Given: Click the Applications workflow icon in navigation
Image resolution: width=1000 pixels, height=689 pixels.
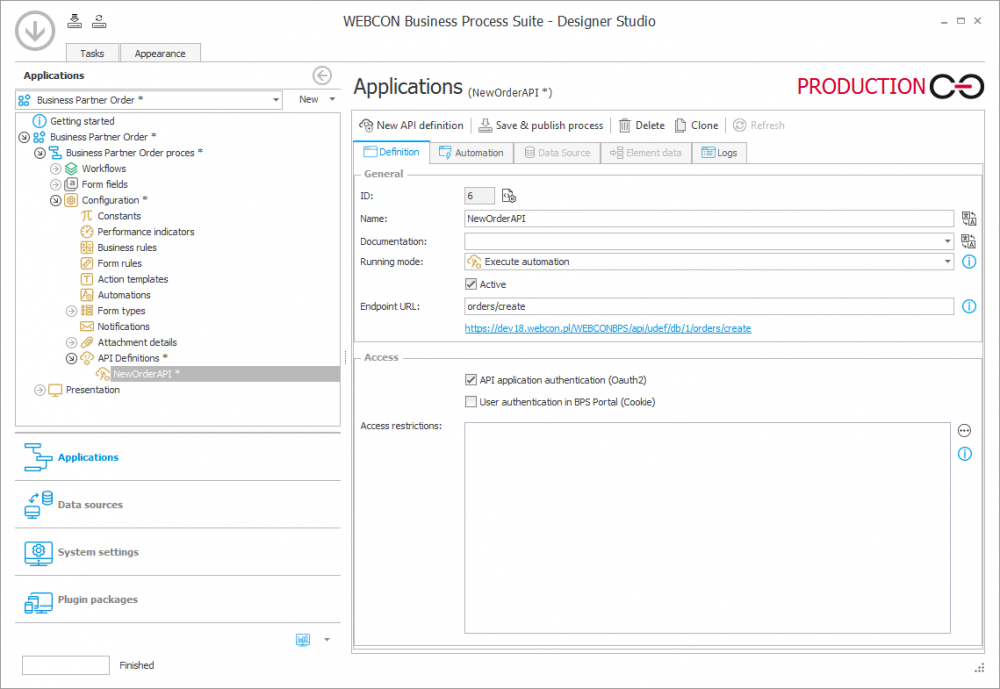Looking at the screenshot, I should [x=38, y=457].
